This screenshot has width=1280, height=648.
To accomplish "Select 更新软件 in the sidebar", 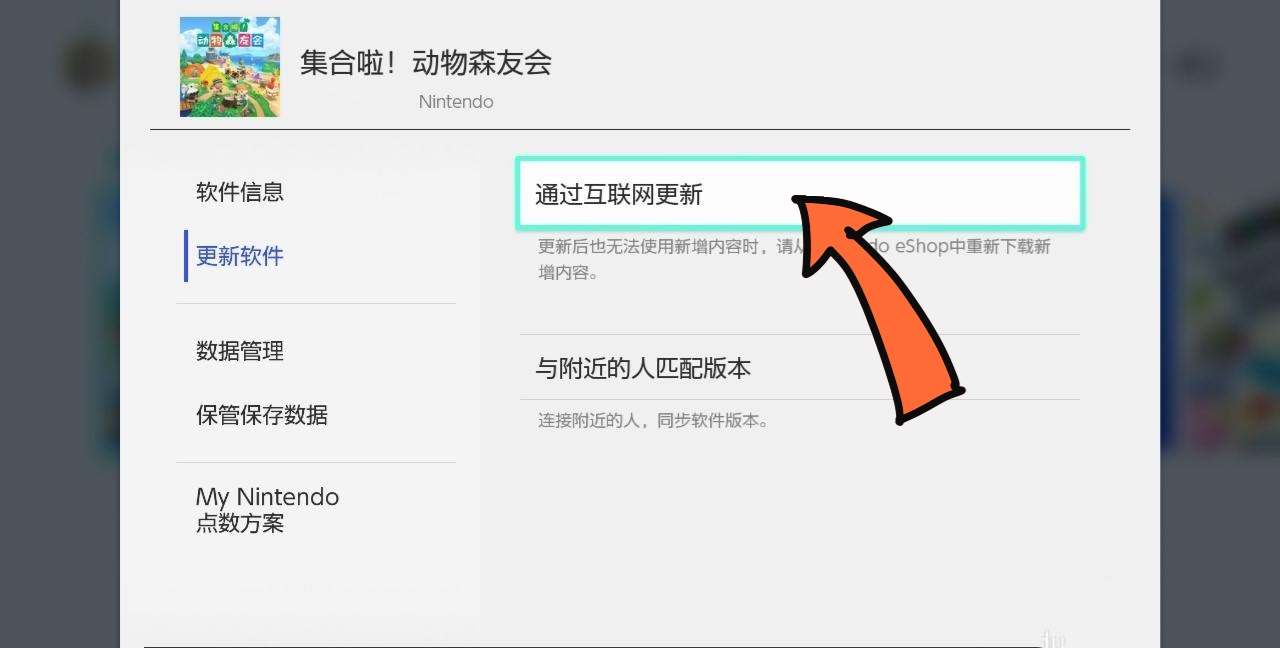I will [x=240, y=256].
